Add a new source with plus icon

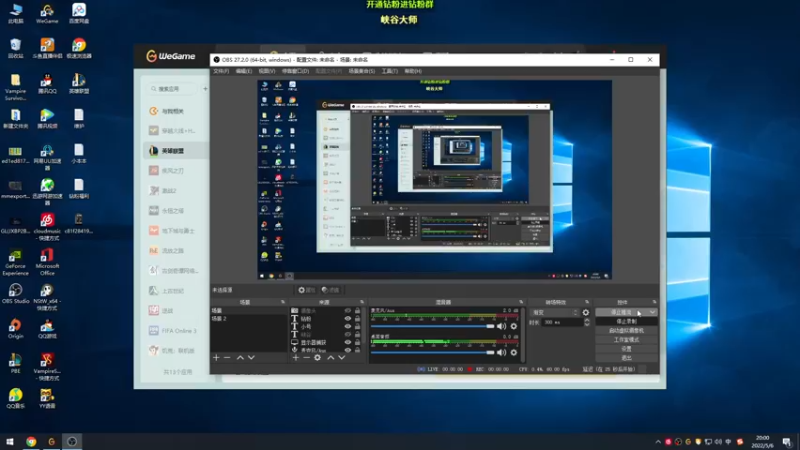click(295, 358)
